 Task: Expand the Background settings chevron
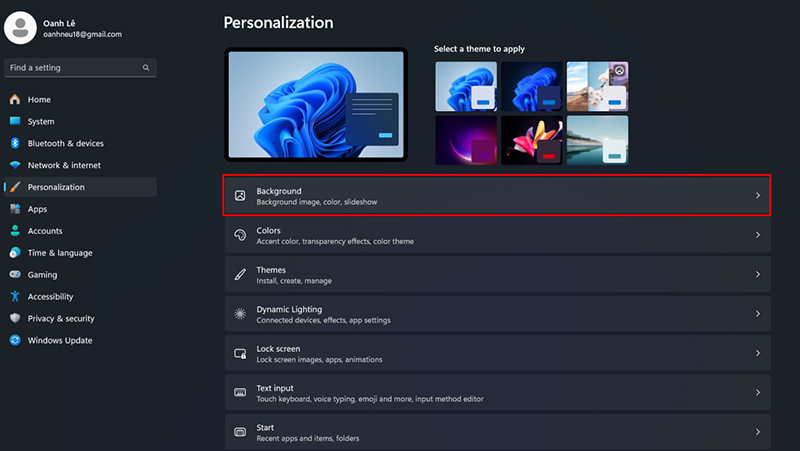(758, 196)
